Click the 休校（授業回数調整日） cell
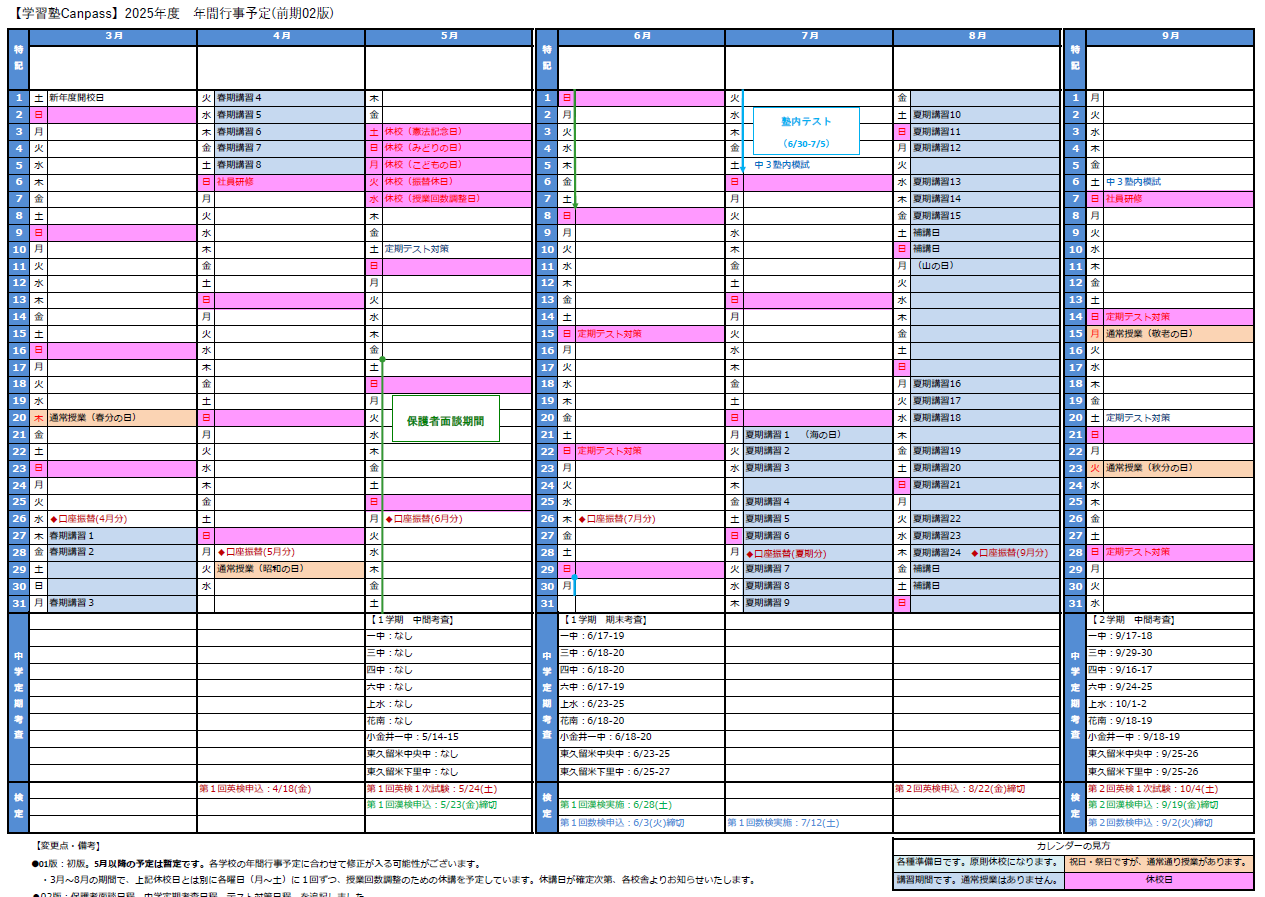 [457, 199]
